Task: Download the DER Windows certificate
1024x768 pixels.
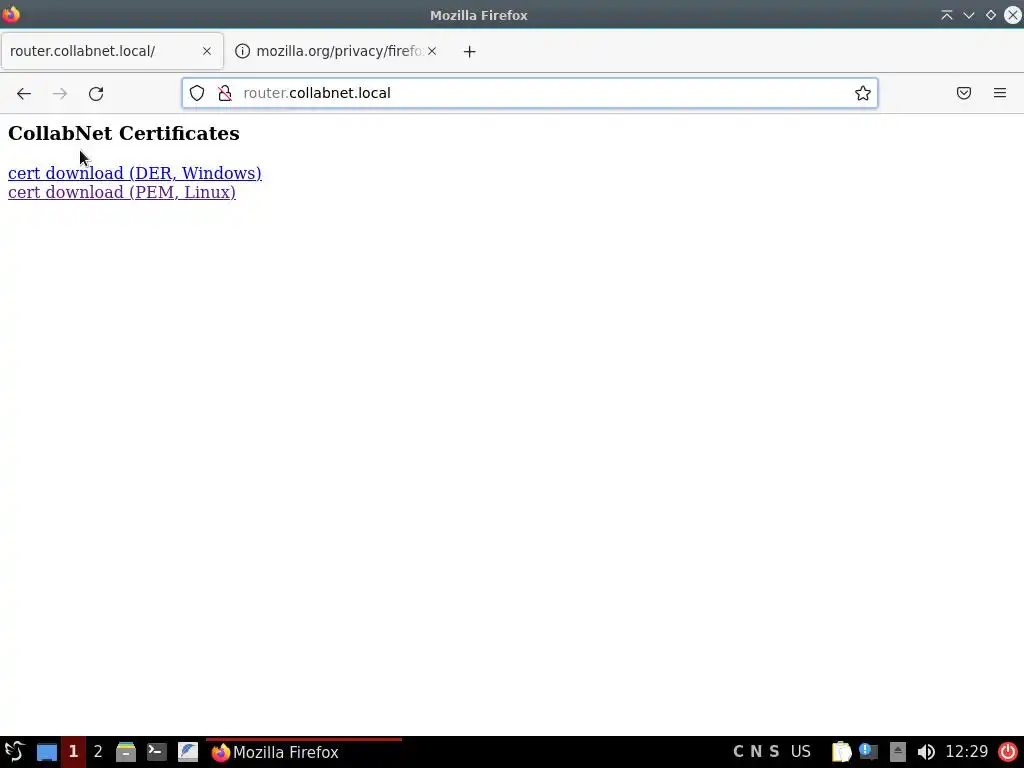Action: point(135,173)
